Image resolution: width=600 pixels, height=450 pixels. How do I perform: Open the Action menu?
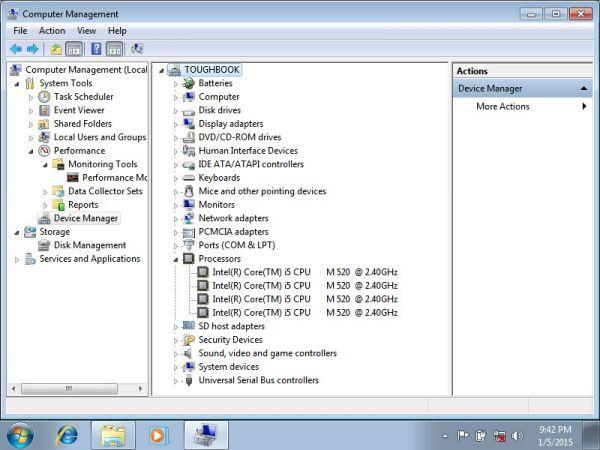click(52, 31)
